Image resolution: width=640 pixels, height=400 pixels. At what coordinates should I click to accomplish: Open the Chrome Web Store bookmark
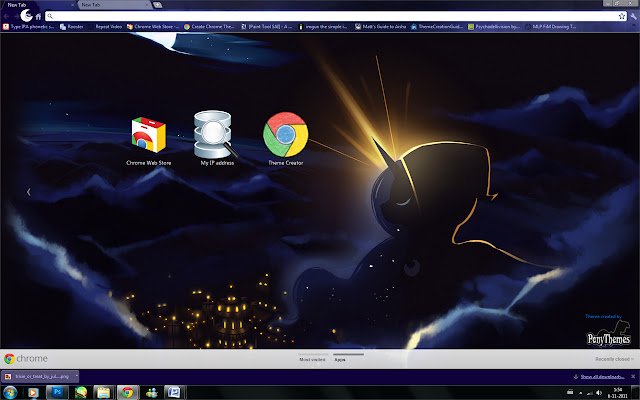tap(153, 27)
